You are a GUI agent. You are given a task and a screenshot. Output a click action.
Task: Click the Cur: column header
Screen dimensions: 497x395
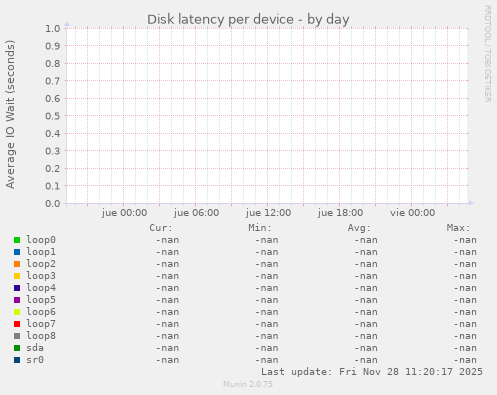tap(161, 228)
